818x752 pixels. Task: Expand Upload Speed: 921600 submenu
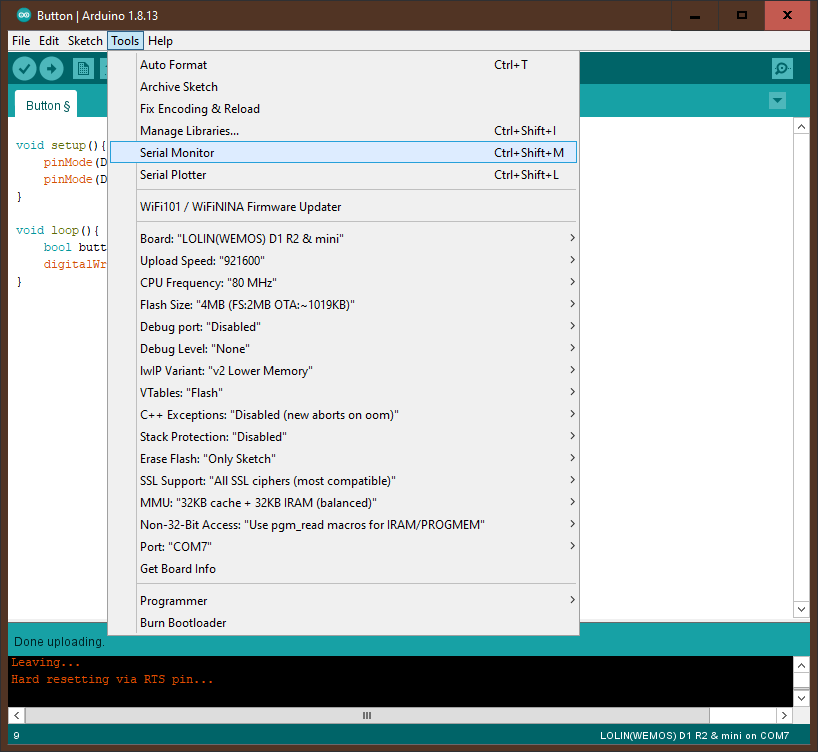[x=343, y=260]
